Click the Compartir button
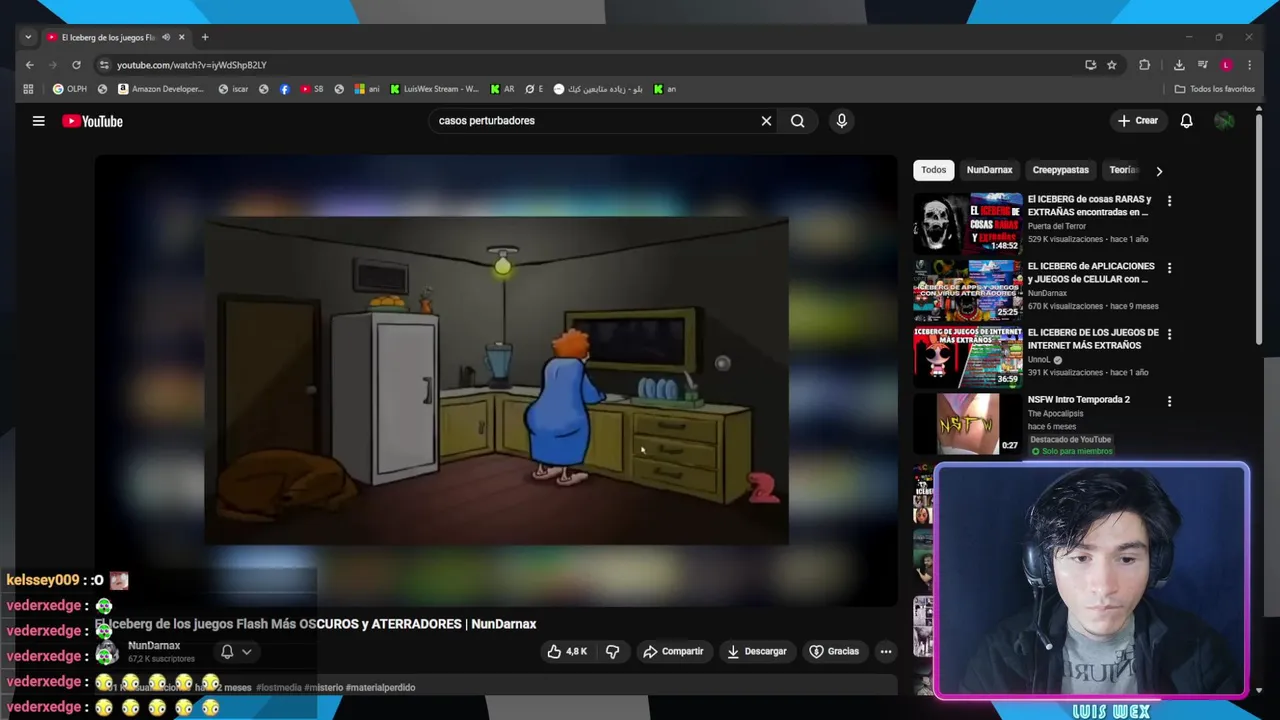Image resolution: width=1280 pixels, height=720 pixels. tap(673, 651)
